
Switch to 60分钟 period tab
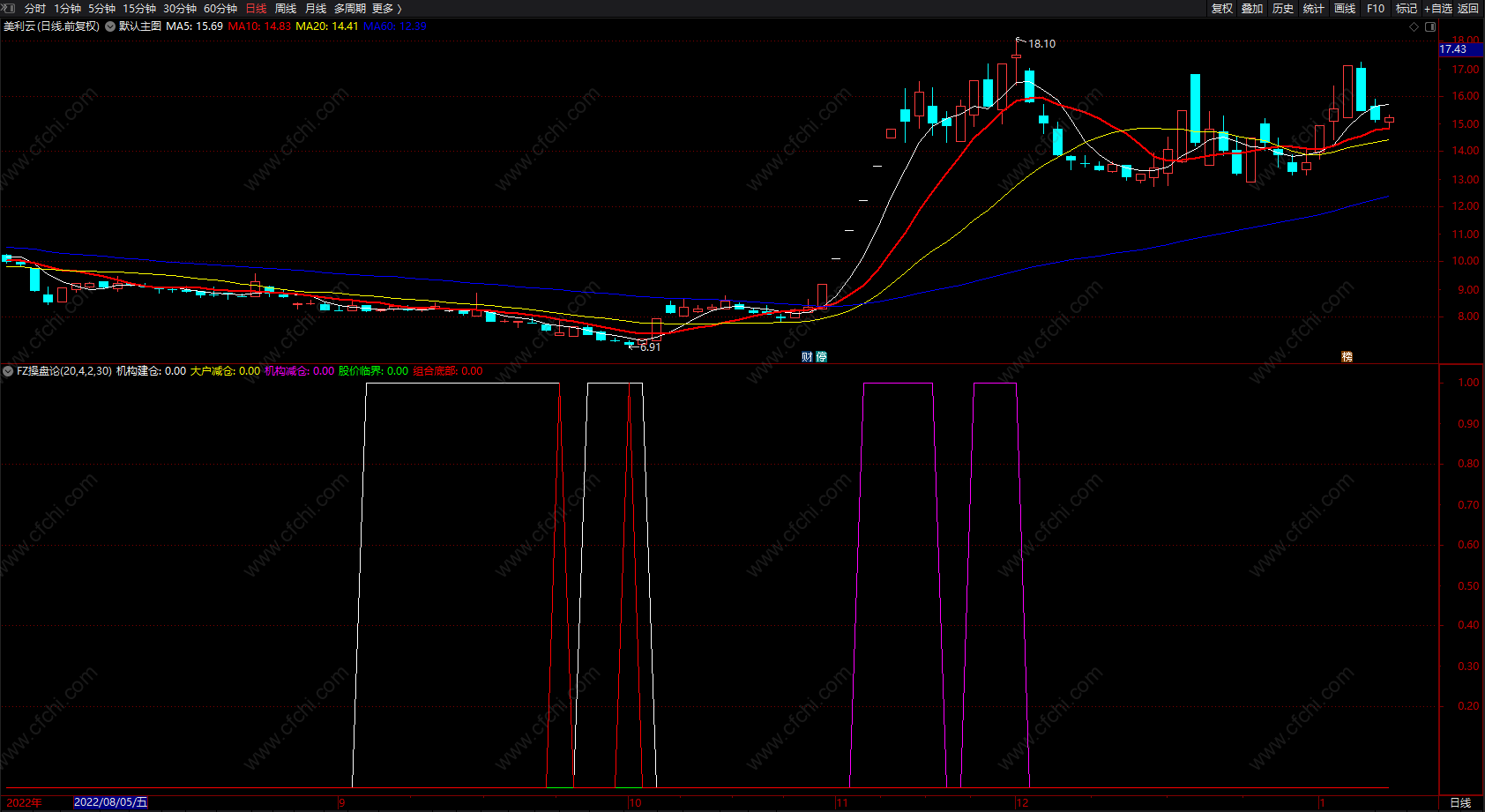point(220,9)
